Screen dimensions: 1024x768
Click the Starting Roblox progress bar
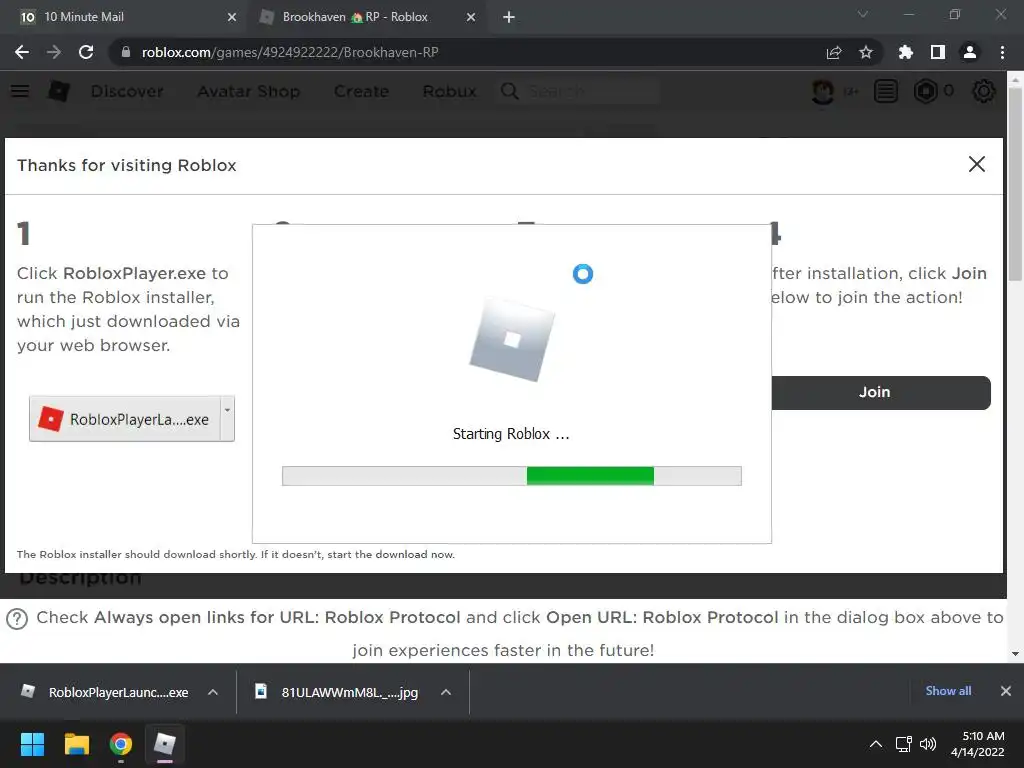pyautogui.click(x=511, y=476)
